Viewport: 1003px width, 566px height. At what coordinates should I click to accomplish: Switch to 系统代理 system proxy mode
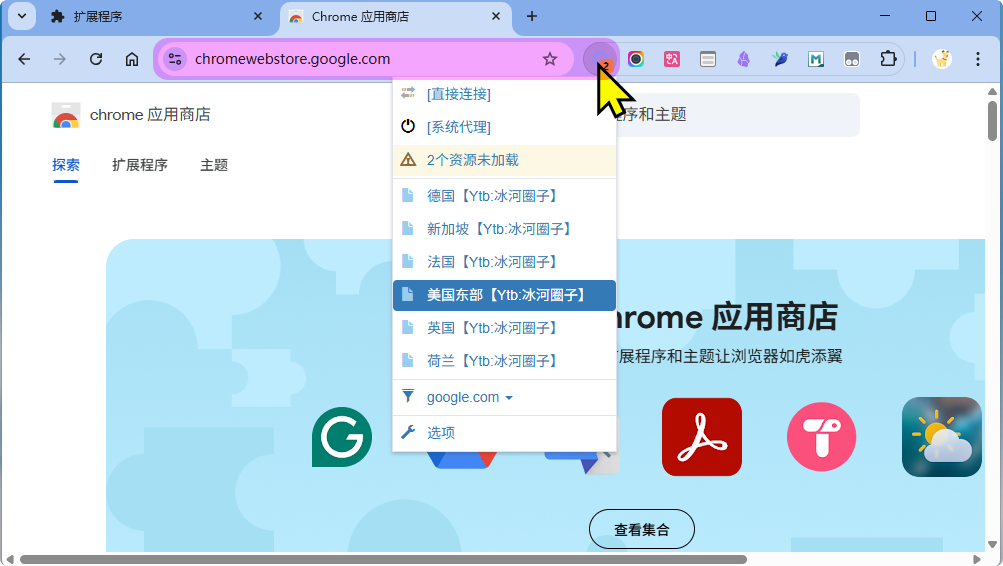point(458,127)
